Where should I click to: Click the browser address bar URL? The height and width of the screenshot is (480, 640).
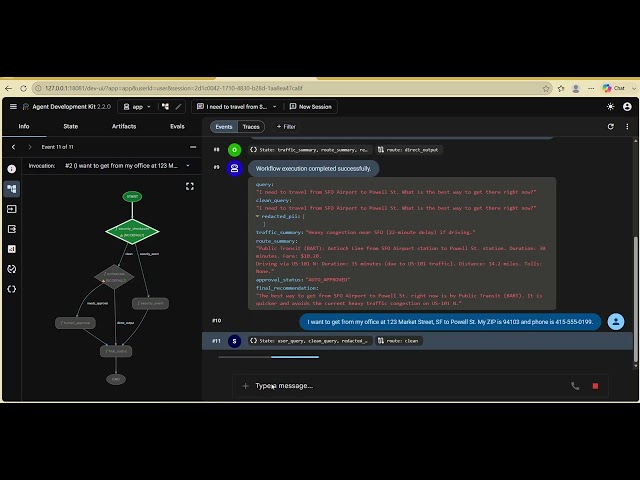(173, 88)
